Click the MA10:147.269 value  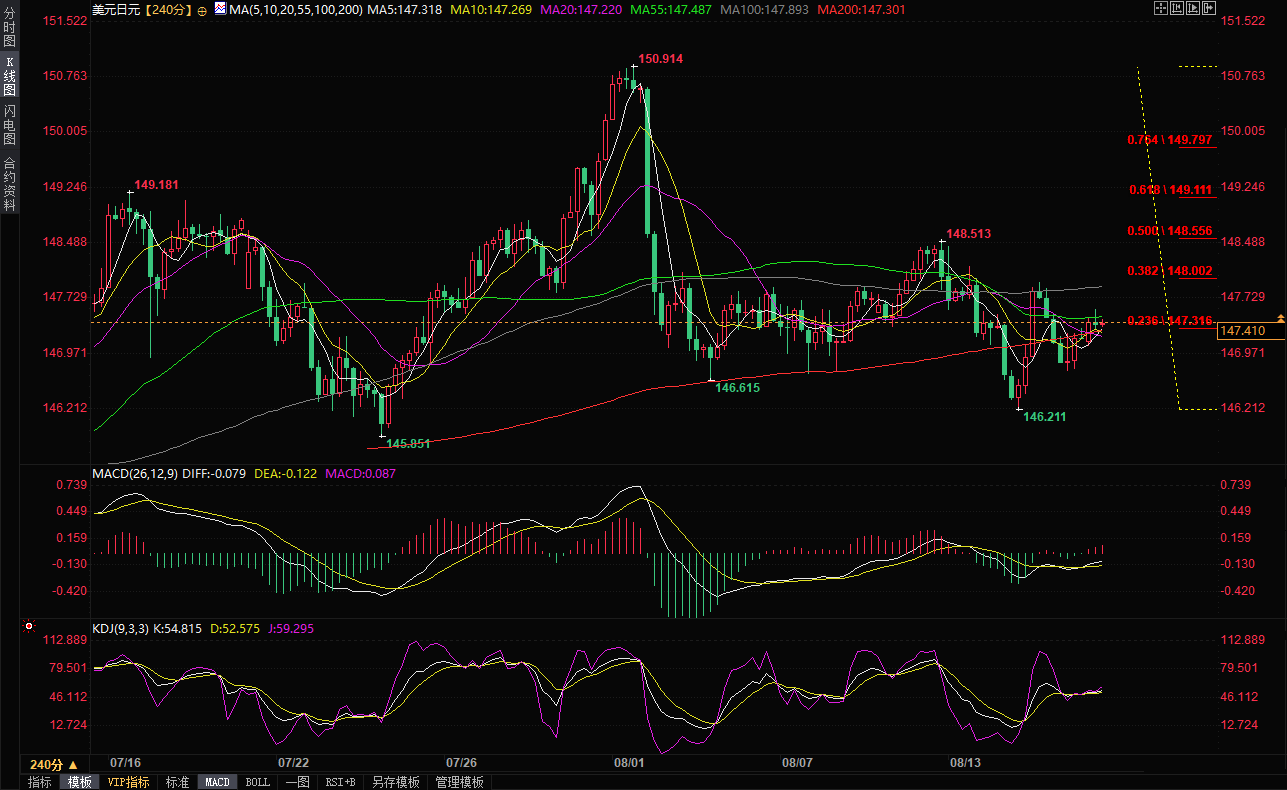coord(492,10)
